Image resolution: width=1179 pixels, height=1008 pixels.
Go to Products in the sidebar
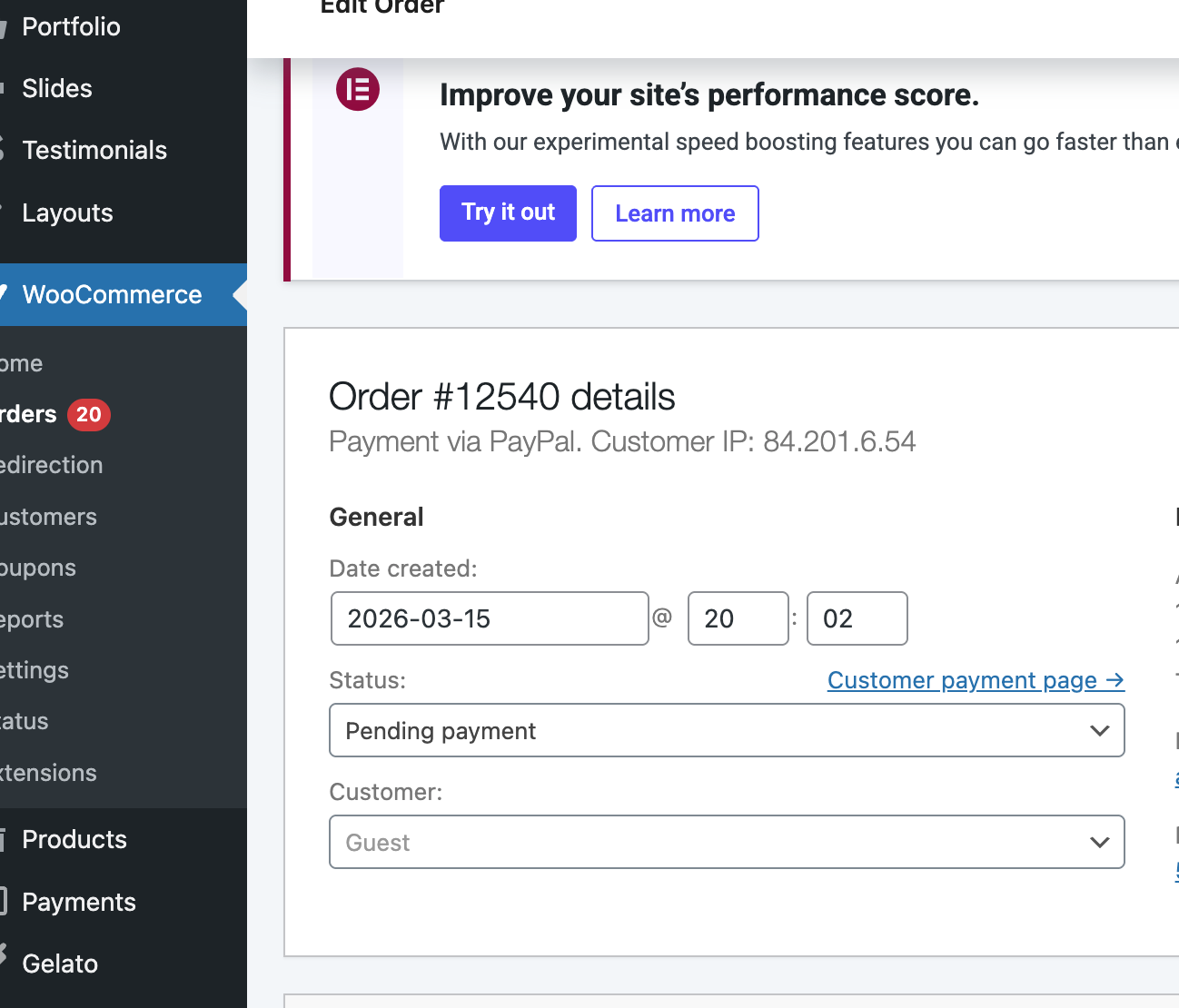point(74,840)
